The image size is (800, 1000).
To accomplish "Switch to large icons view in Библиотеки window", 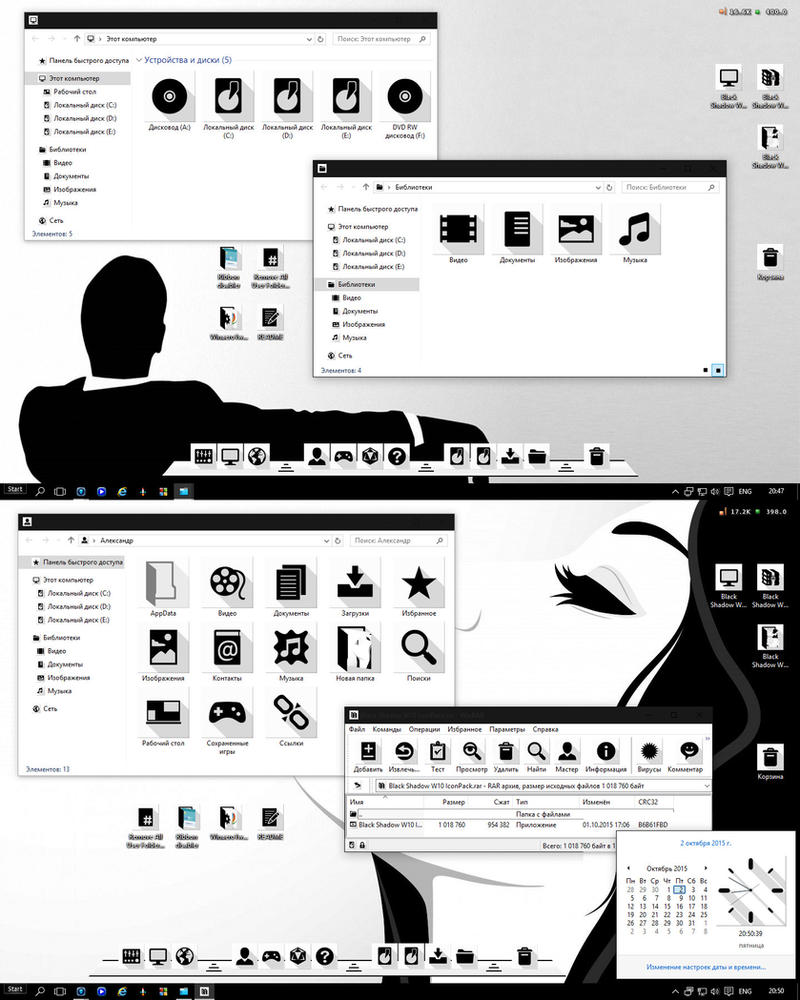I will point(719,370).
